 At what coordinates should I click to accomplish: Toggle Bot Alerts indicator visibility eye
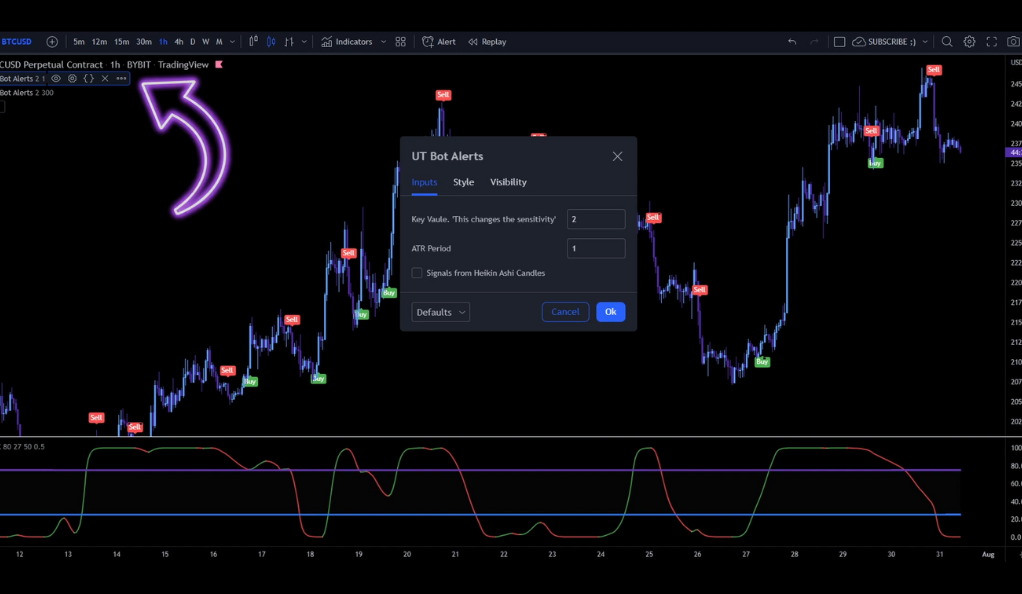(x=56, y=78)
